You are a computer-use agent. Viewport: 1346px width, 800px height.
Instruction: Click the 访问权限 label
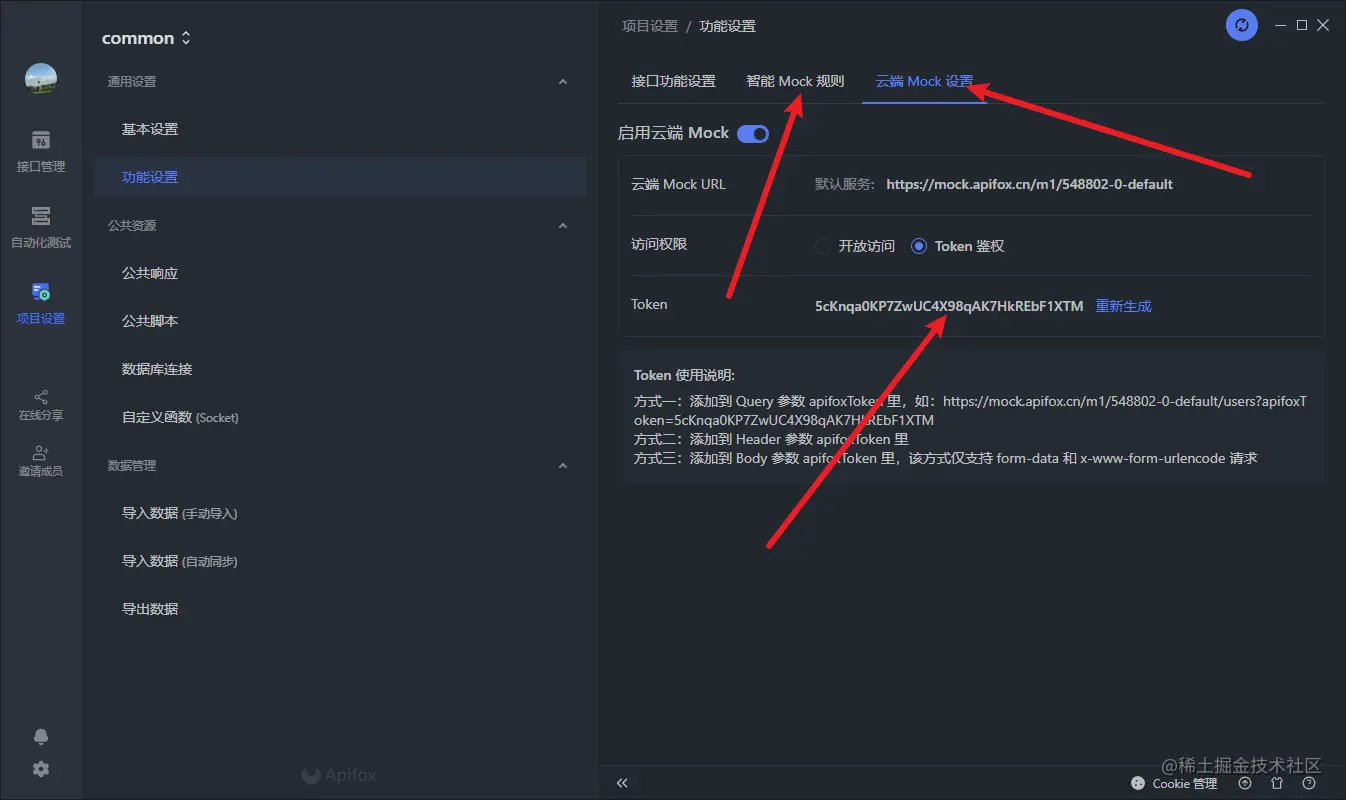tap(659, 244)
